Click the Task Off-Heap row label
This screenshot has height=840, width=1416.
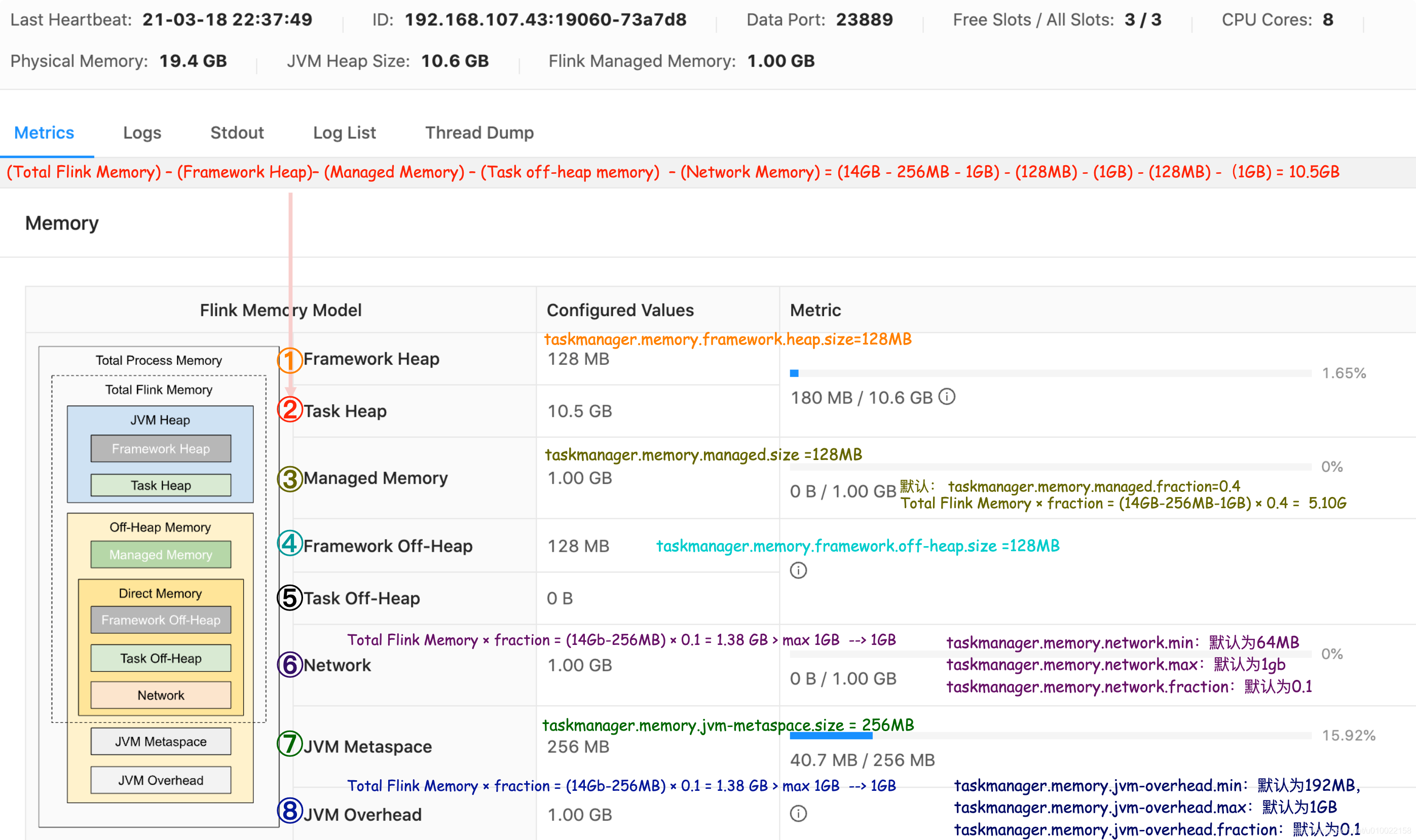click(x=362, y=598)
